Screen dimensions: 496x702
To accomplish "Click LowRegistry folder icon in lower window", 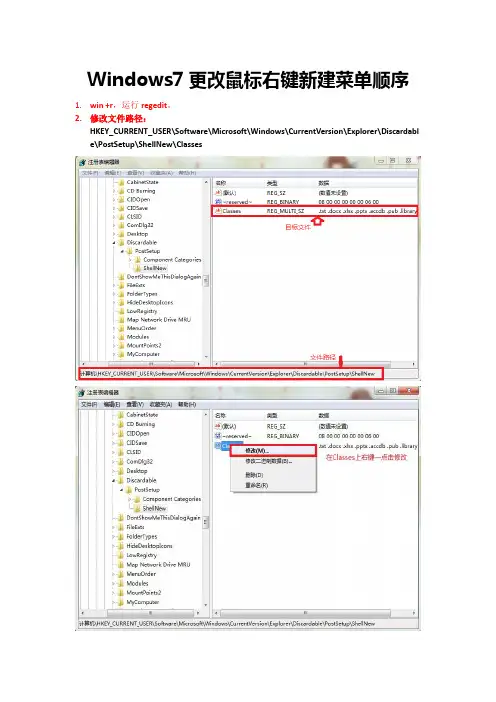I will pyautogui.click(x=120, y=555).
